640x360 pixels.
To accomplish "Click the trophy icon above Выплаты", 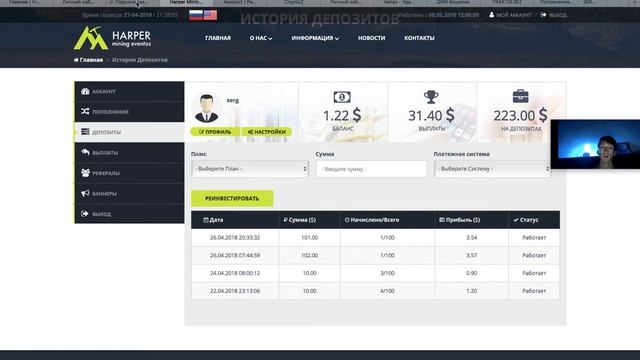I will tap(431, 97).
